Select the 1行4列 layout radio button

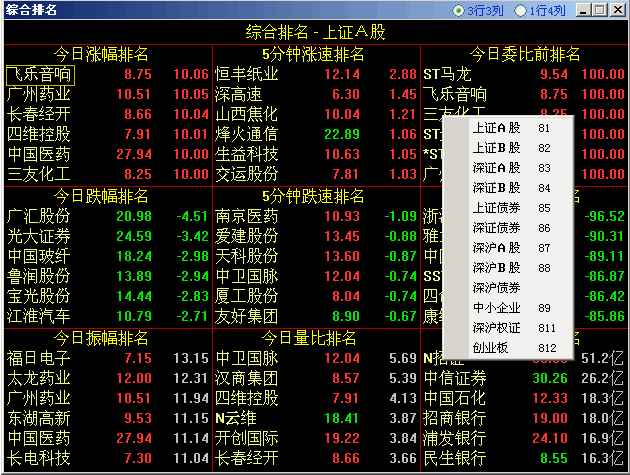click(520, 10)
